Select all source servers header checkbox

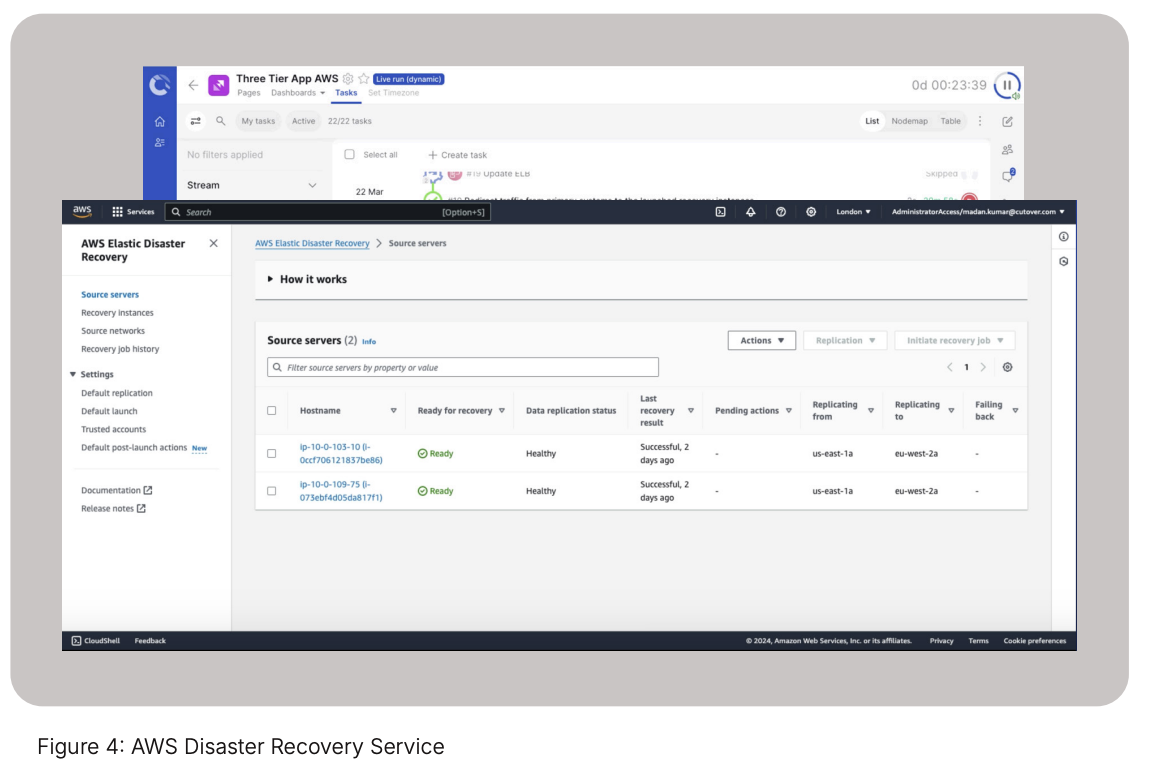272,411
